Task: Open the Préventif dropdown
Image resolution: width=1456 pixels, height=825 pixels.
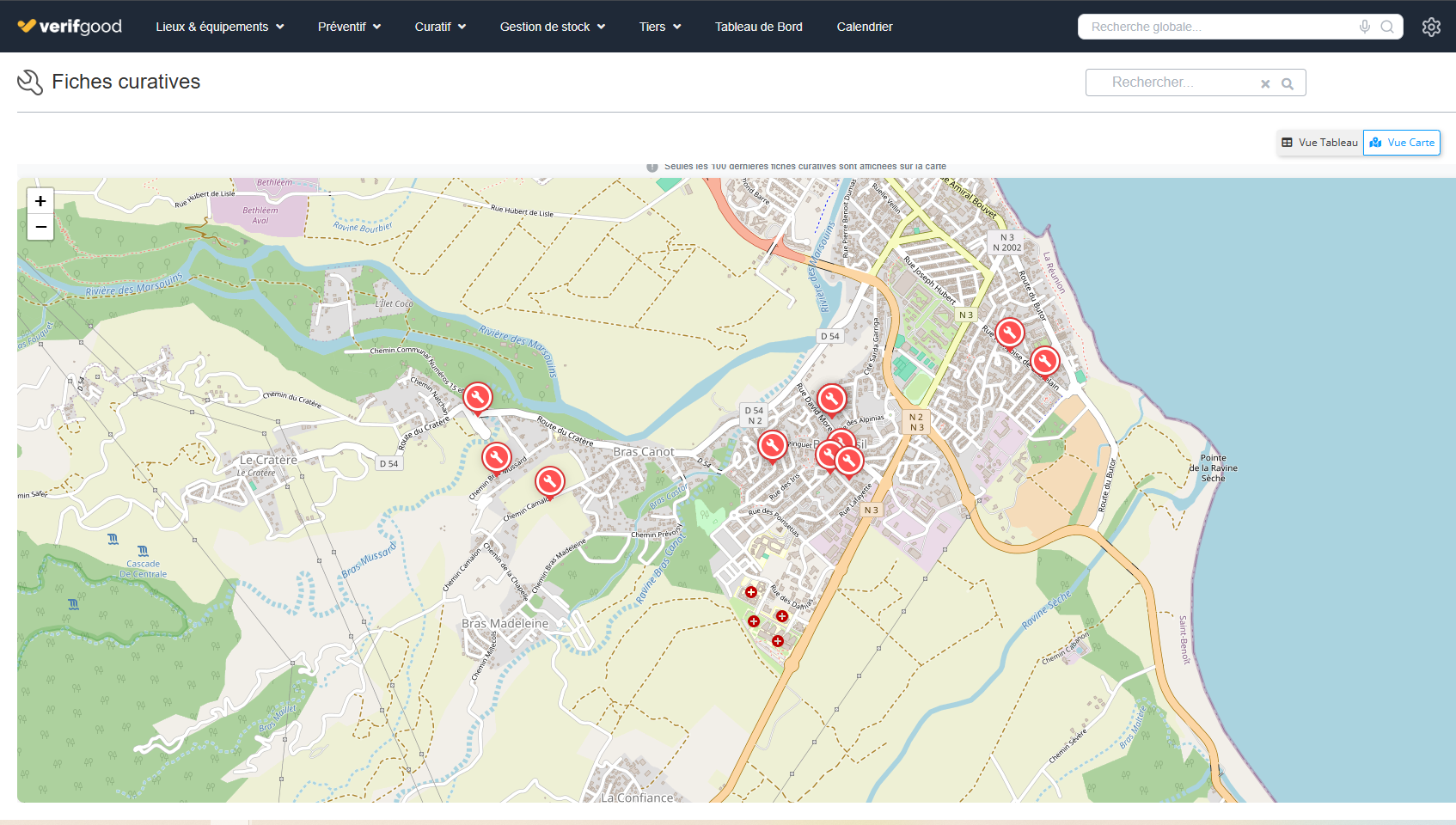Action: click(349, 27)
